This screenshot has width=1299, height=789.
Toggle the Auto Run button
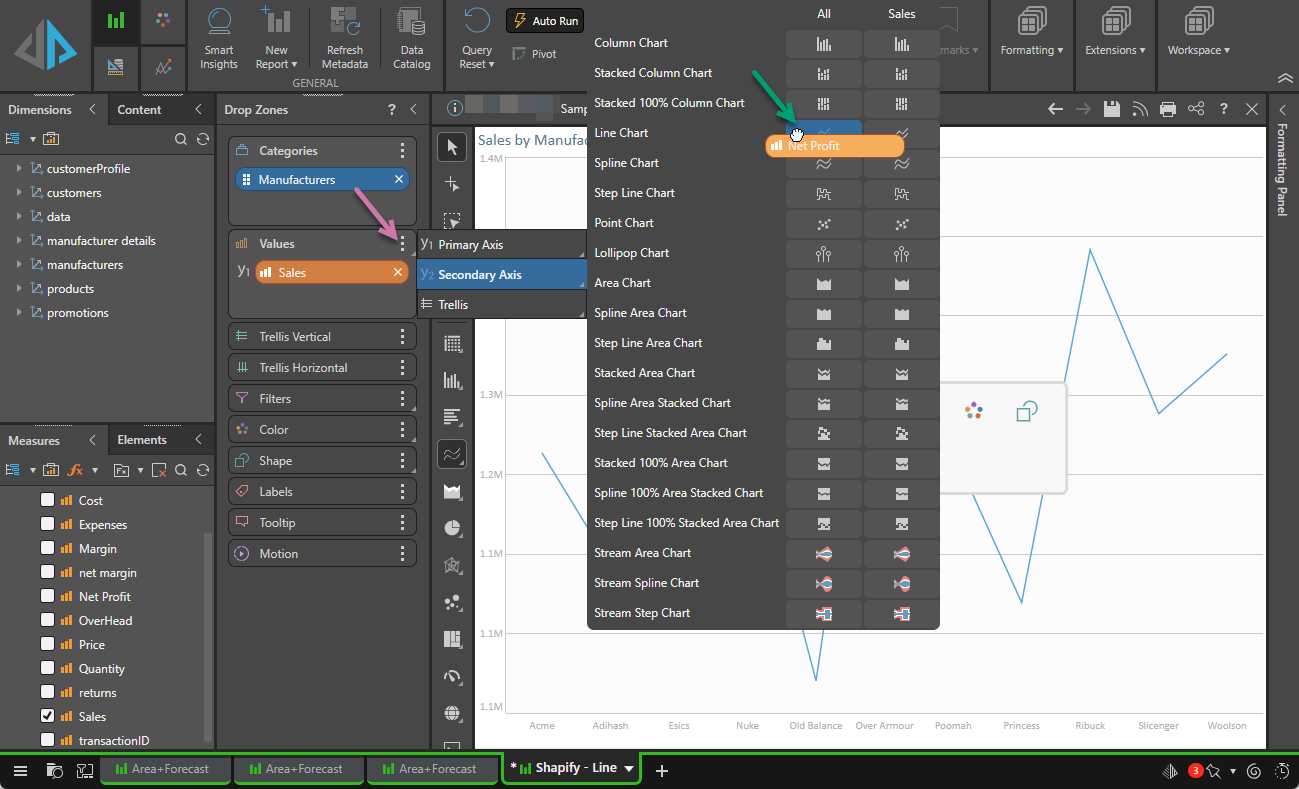tap(545, 21)
